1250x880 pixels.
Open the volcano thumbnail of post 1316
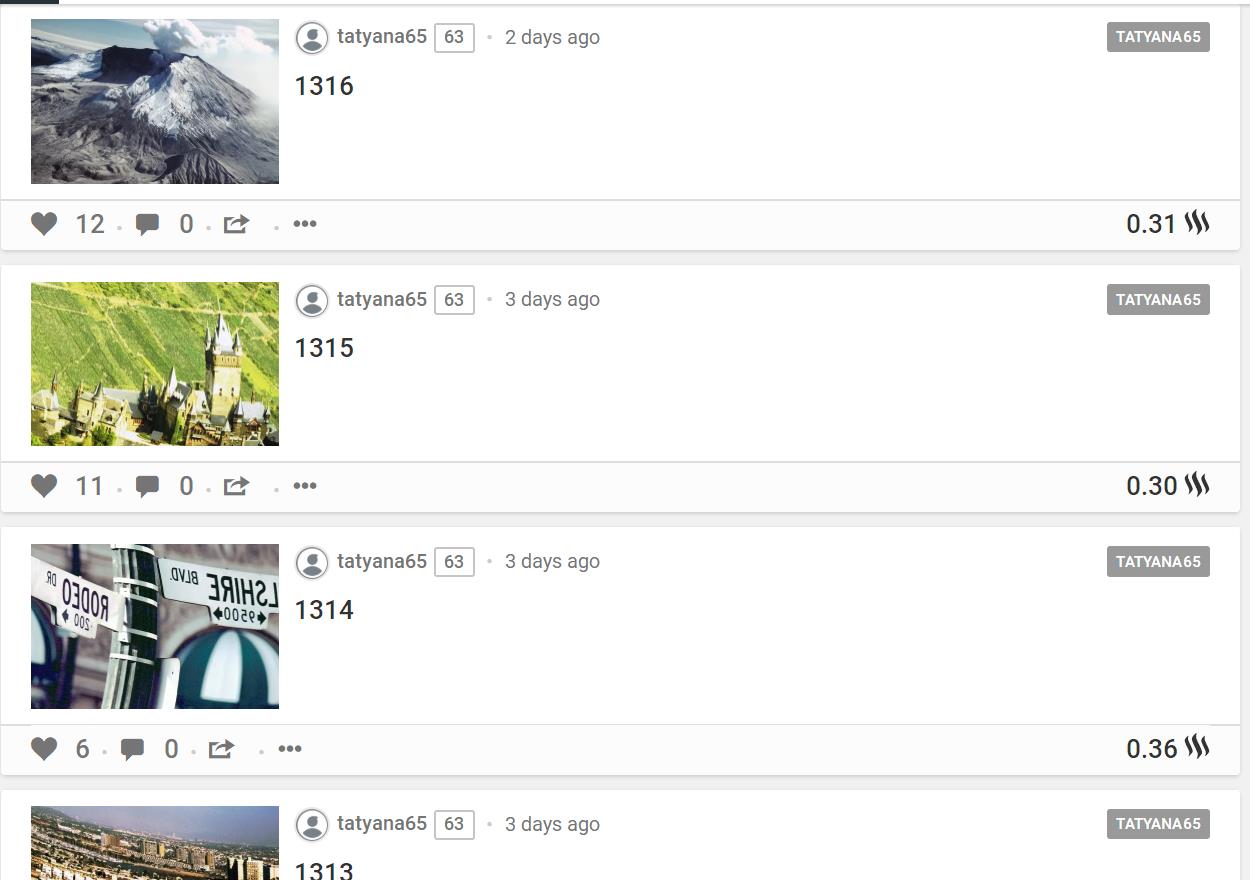(155, 101)
